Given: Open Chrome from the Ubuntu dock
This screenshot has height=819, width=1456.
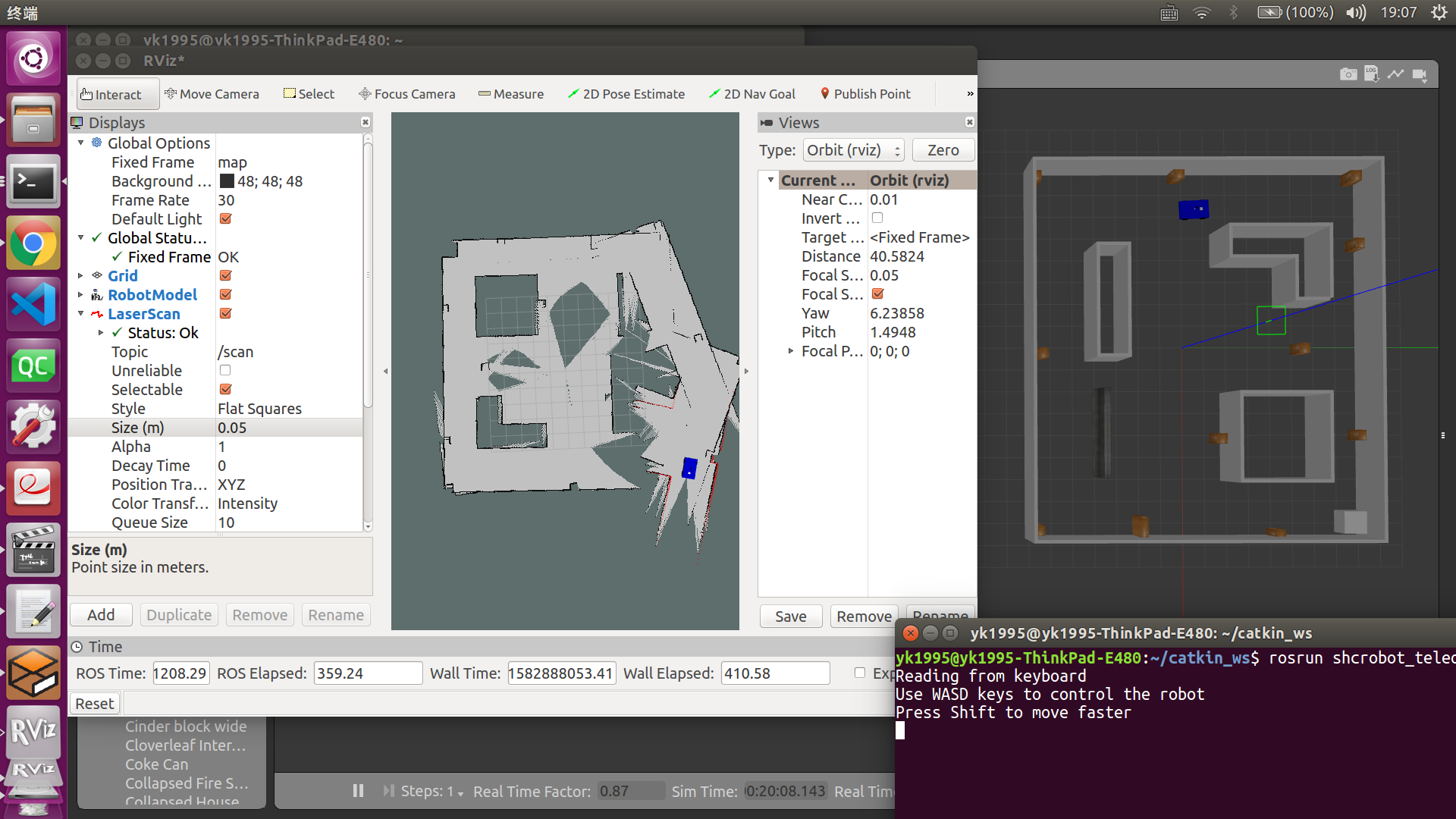Looking at the screenshot, I should pyautogui.click(x=33, y=244).
